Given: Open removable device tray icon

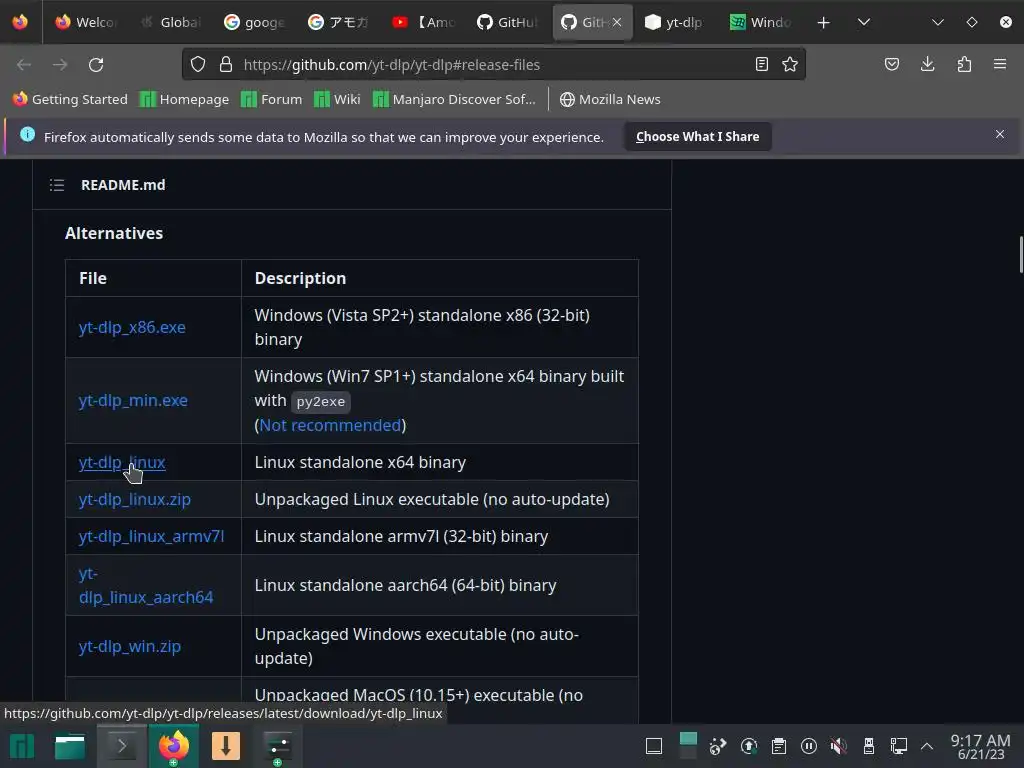Looking at the screenshot, I should click(x=869, y=746).
